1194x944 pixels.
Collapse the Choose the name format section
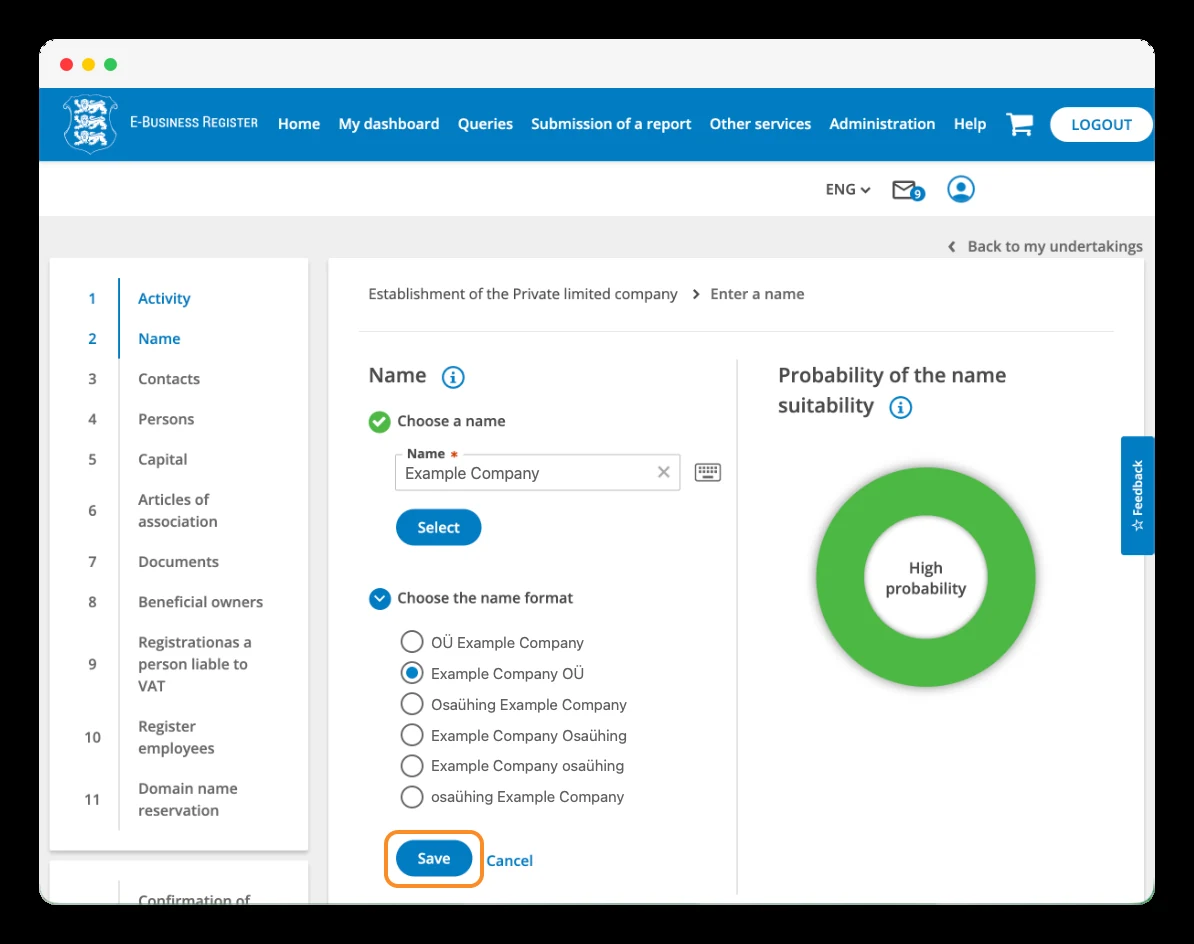coord(380,599)
